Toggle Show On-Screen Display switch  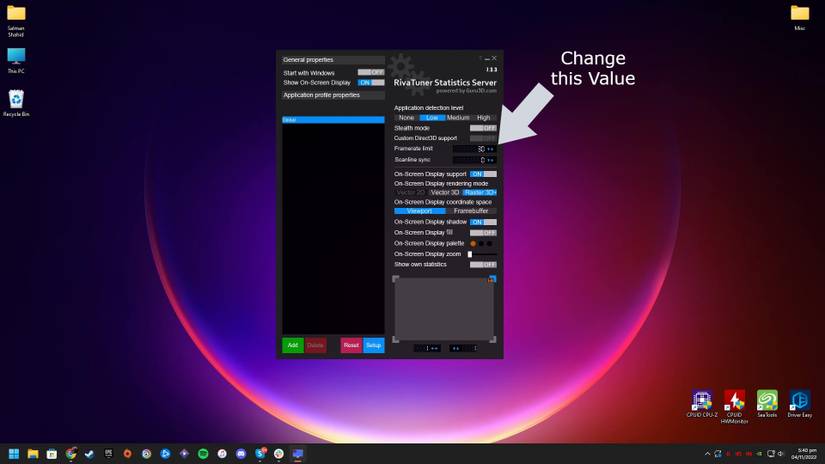(371, 83)
